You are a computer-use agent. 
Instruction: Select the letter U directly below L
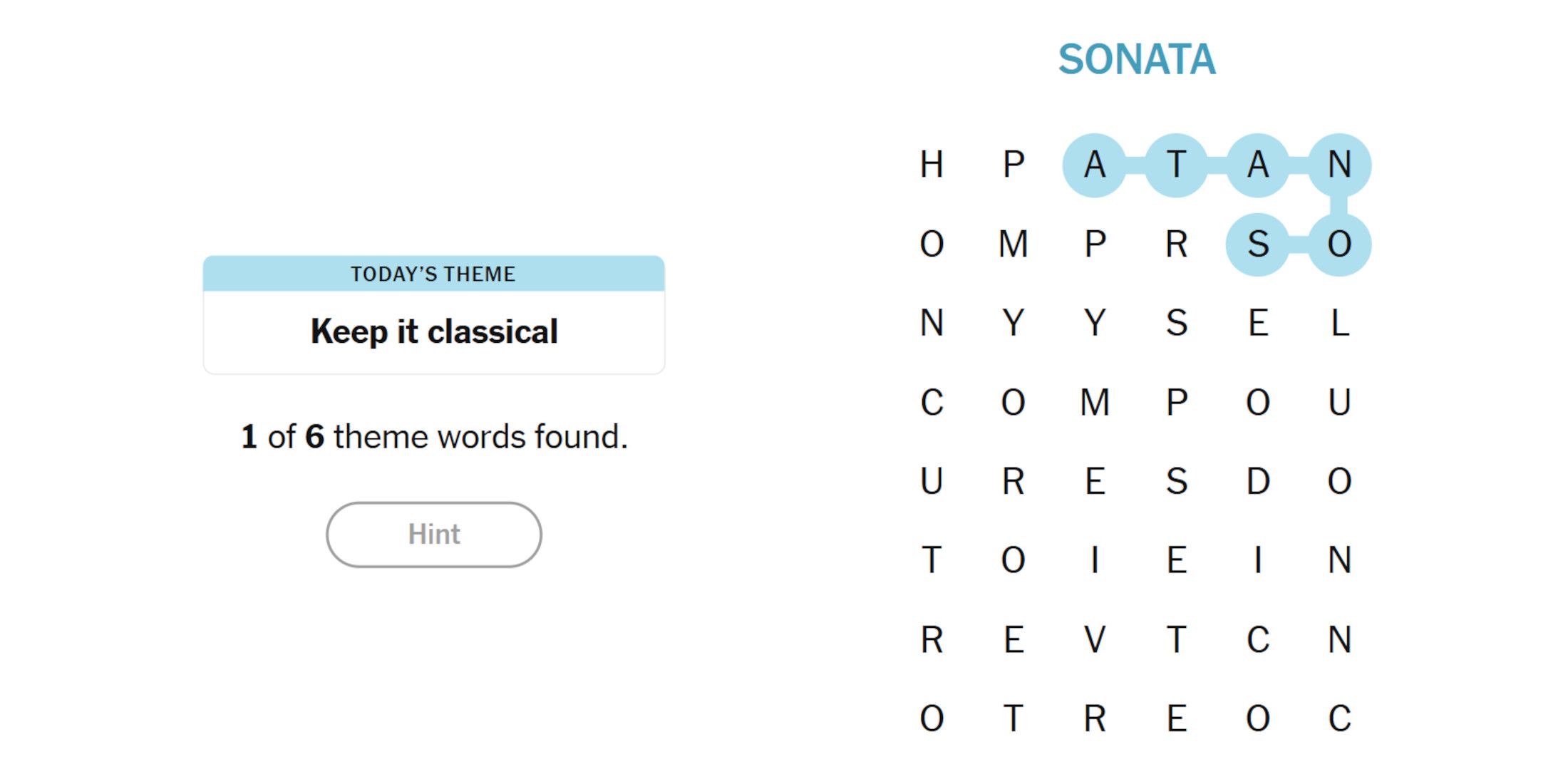click(1339, 402)
